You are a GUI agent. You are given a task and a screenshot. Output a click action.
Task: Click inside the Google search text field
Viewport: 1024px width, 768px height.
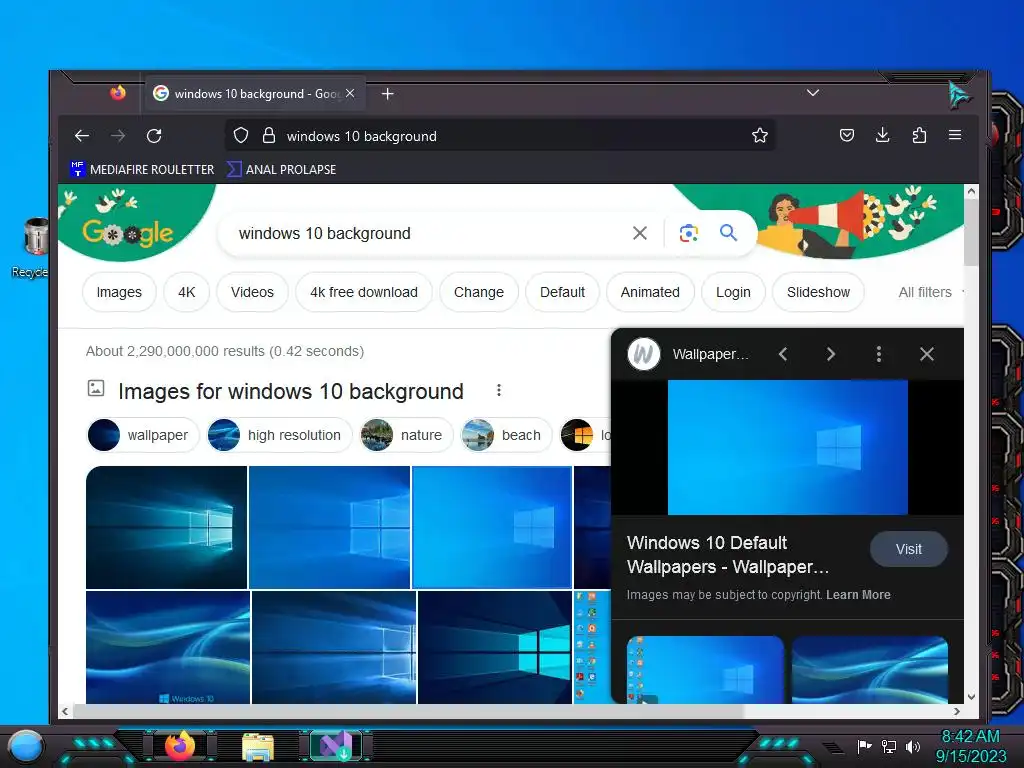(424, 233)
